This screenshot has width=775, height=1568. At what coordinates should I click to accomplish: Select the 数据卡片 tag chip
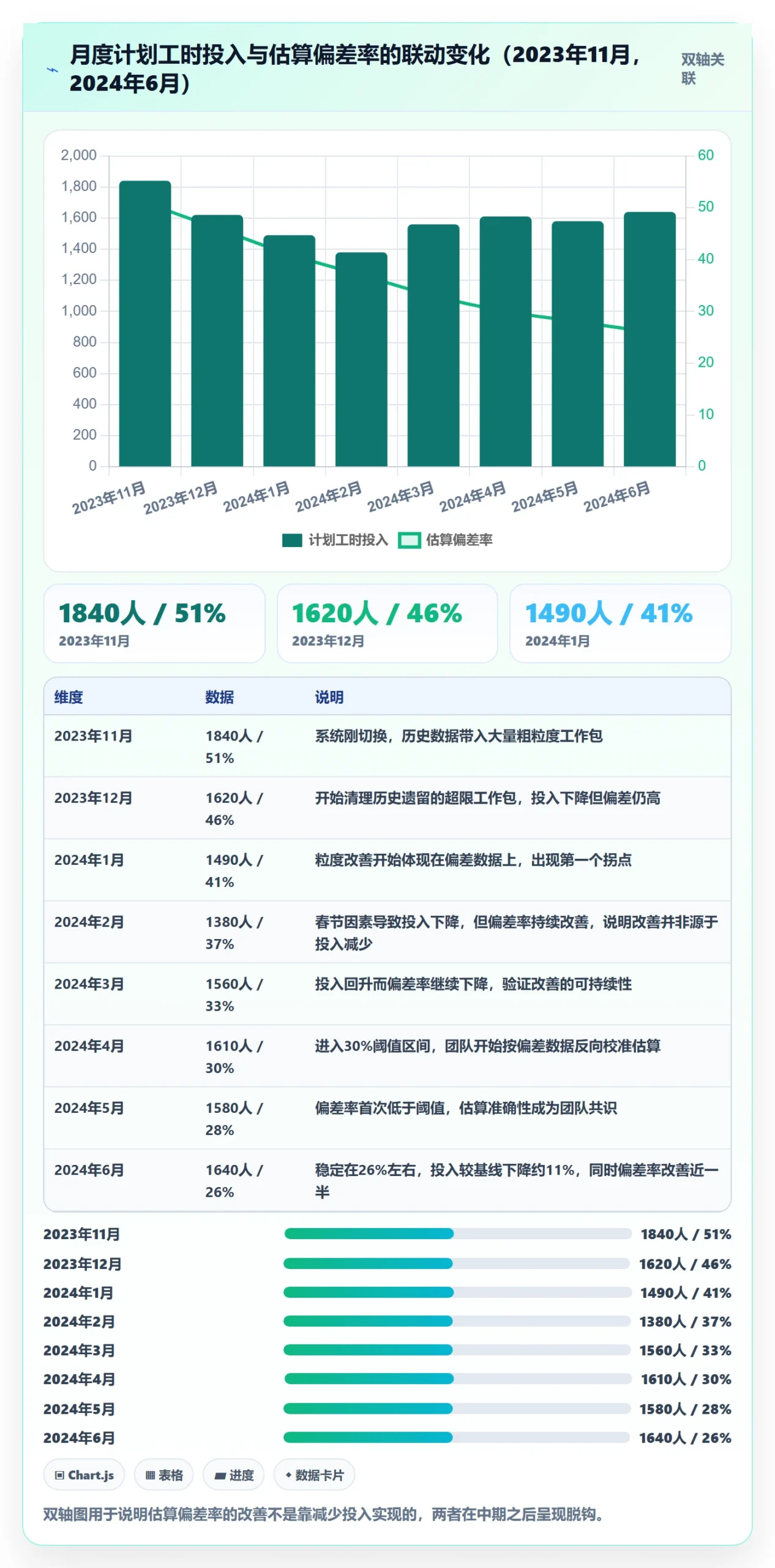[x=314, y=1475]
